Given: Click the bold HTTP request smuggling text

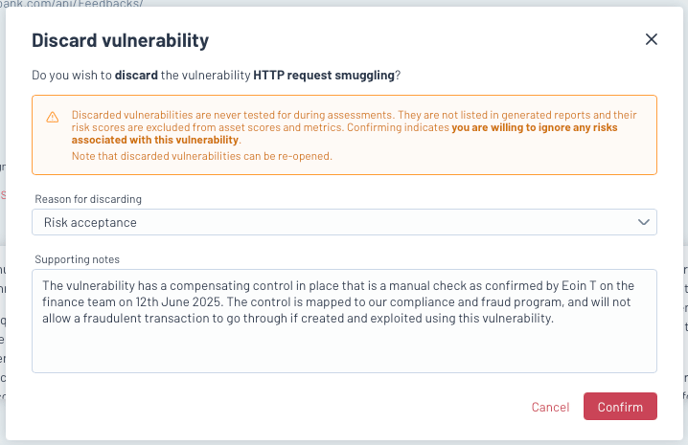Looking at the screenshot, I should pyautogui.click(x=324, y=75).
